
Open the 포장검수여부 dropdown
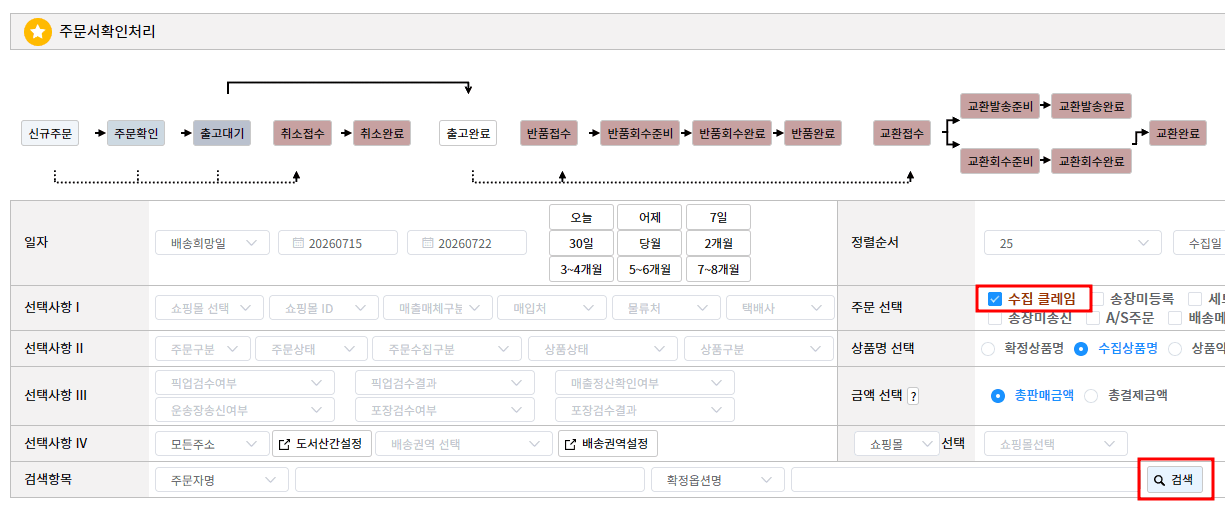click(445, 410)
